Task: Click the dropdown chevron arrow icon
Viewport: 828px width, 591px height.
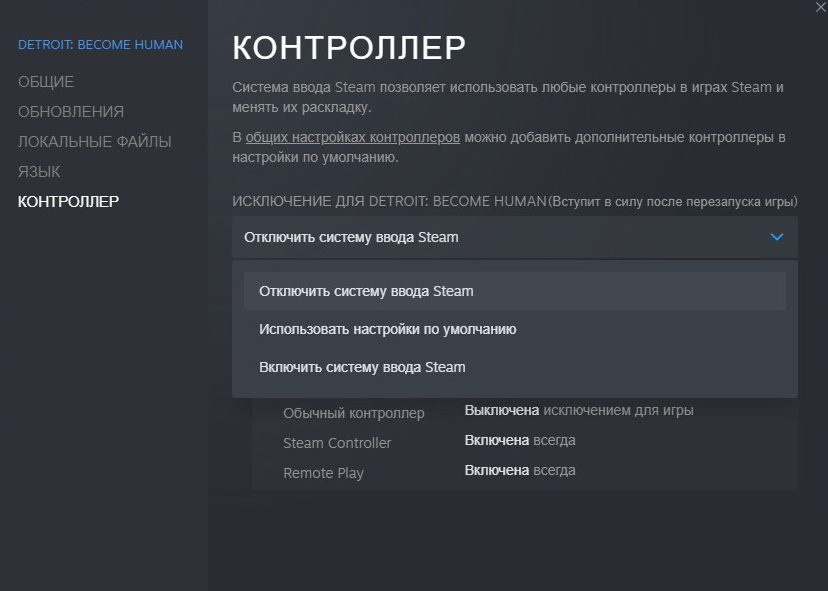Action: [777, 237]
